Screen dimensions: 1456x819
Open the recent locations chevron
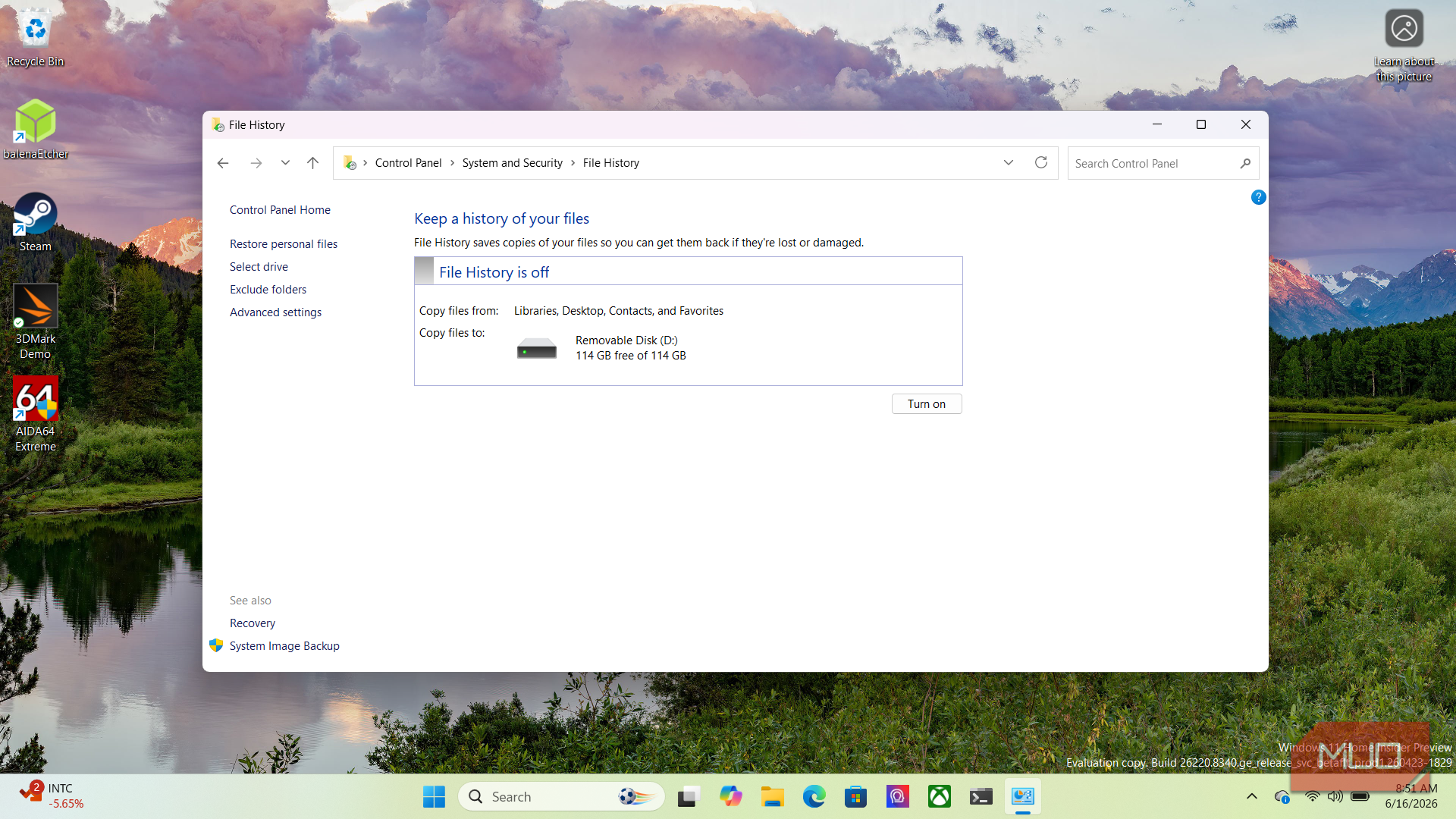pos(285,163)
